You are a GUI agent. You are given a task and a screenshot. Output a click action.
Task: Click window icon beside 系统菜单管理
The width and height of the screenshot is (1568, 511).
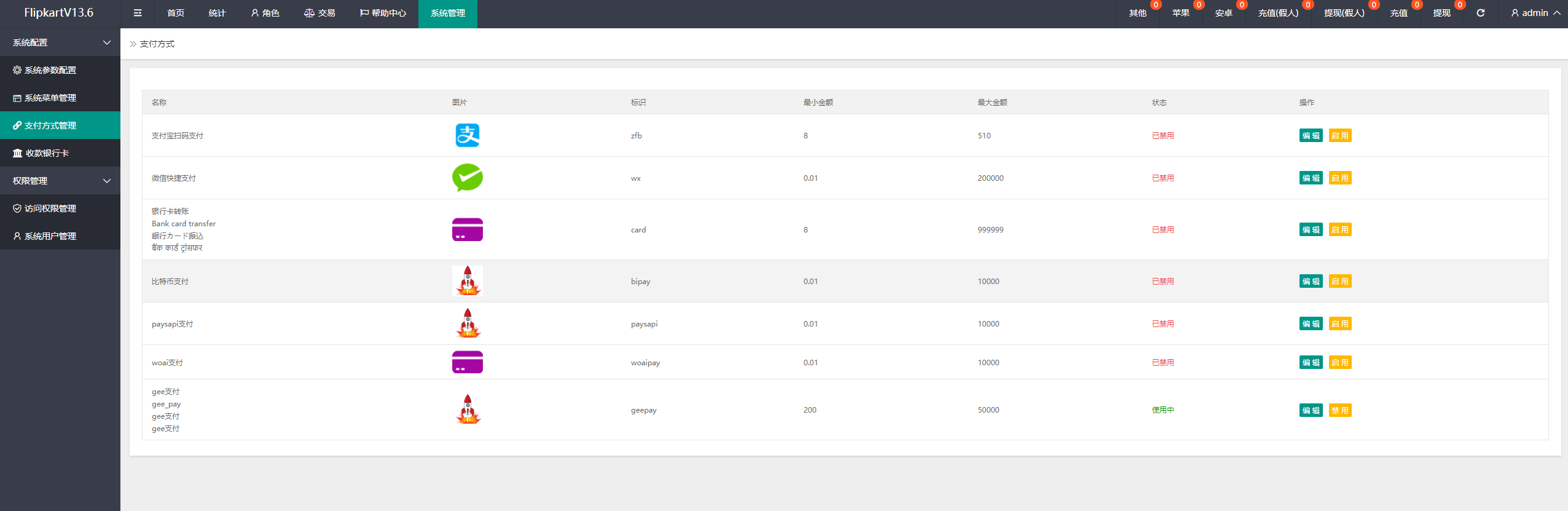[17, 98]
